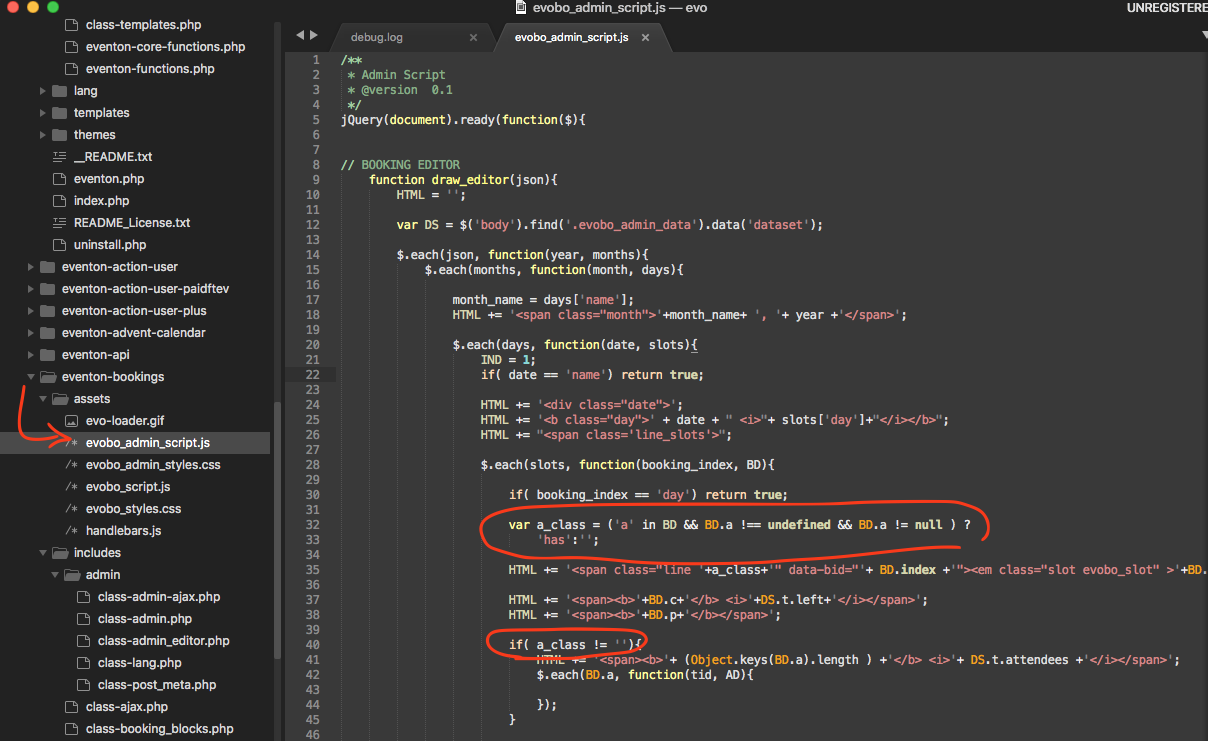Image resolution: width=1208 pixels, height=741 pixels.
Task: Open __README.txt file
Action: tap(113, 157)
